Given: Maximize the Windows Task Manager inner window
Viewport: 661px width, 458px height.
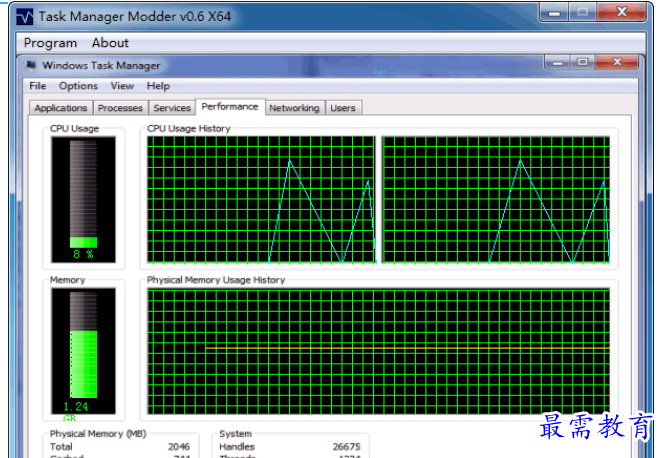Looking at the screenshot, I should (582, 62).
